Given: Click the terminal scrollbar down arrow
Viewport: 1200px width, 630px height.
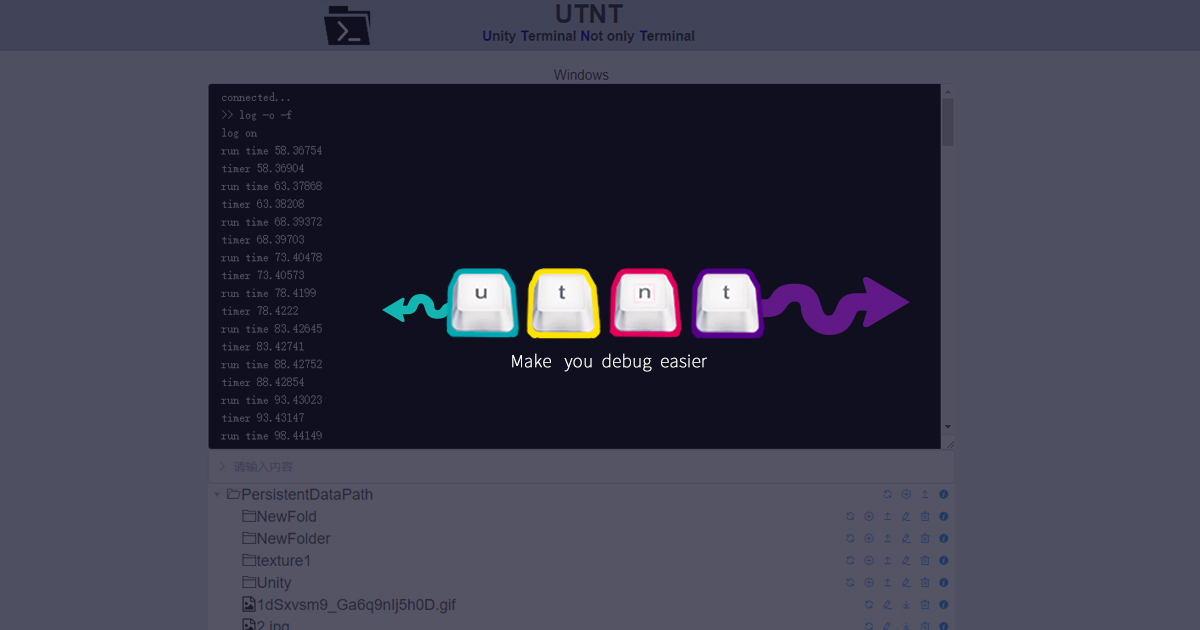Looking at the screenshot, I should 947,428.
